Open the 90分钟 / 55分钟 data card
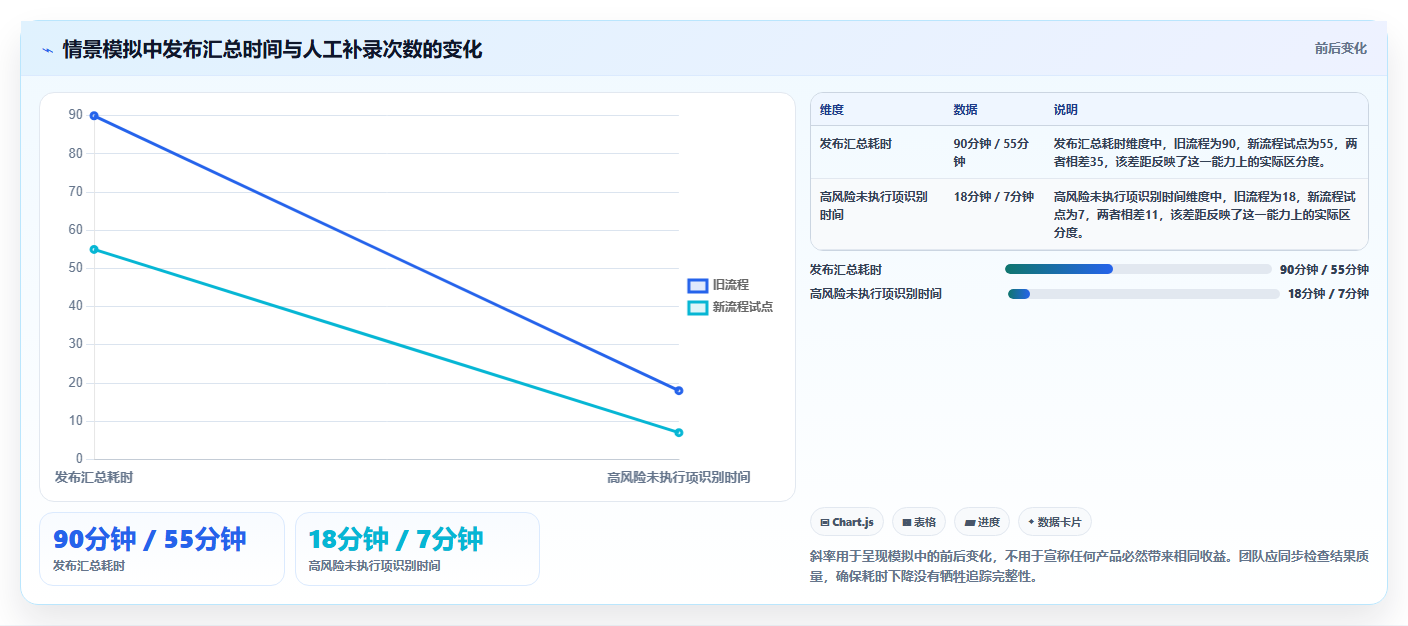Image resolution: width=1408 pixels, height=626 pixels. pos(162,549)
